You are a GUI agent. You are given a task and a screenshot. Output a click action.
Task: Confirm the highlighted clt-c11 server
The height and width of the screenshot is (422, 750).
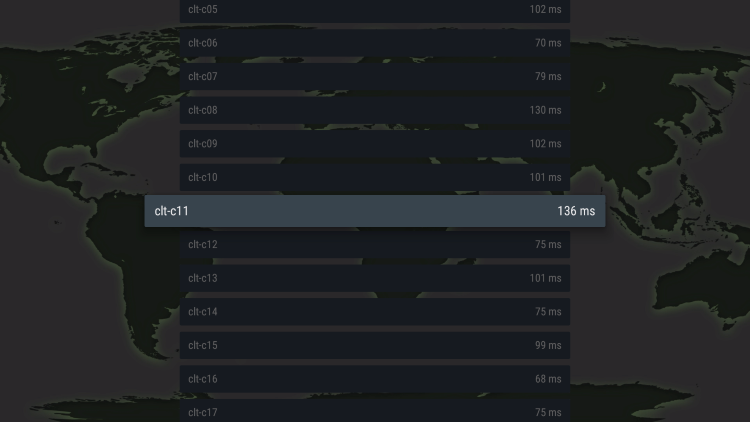[375, 211]
